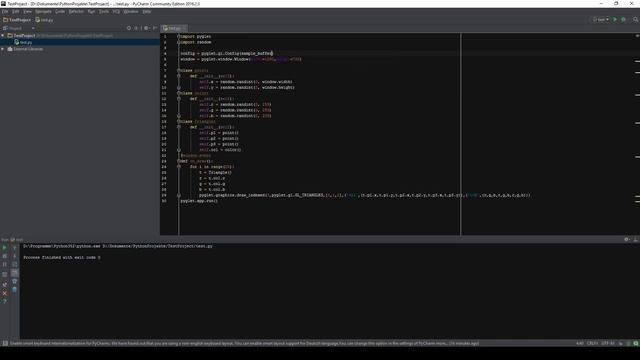The image size is (640, 360).
Task: Click pyglet.app.run() line in editor
Action: point(199,201)
